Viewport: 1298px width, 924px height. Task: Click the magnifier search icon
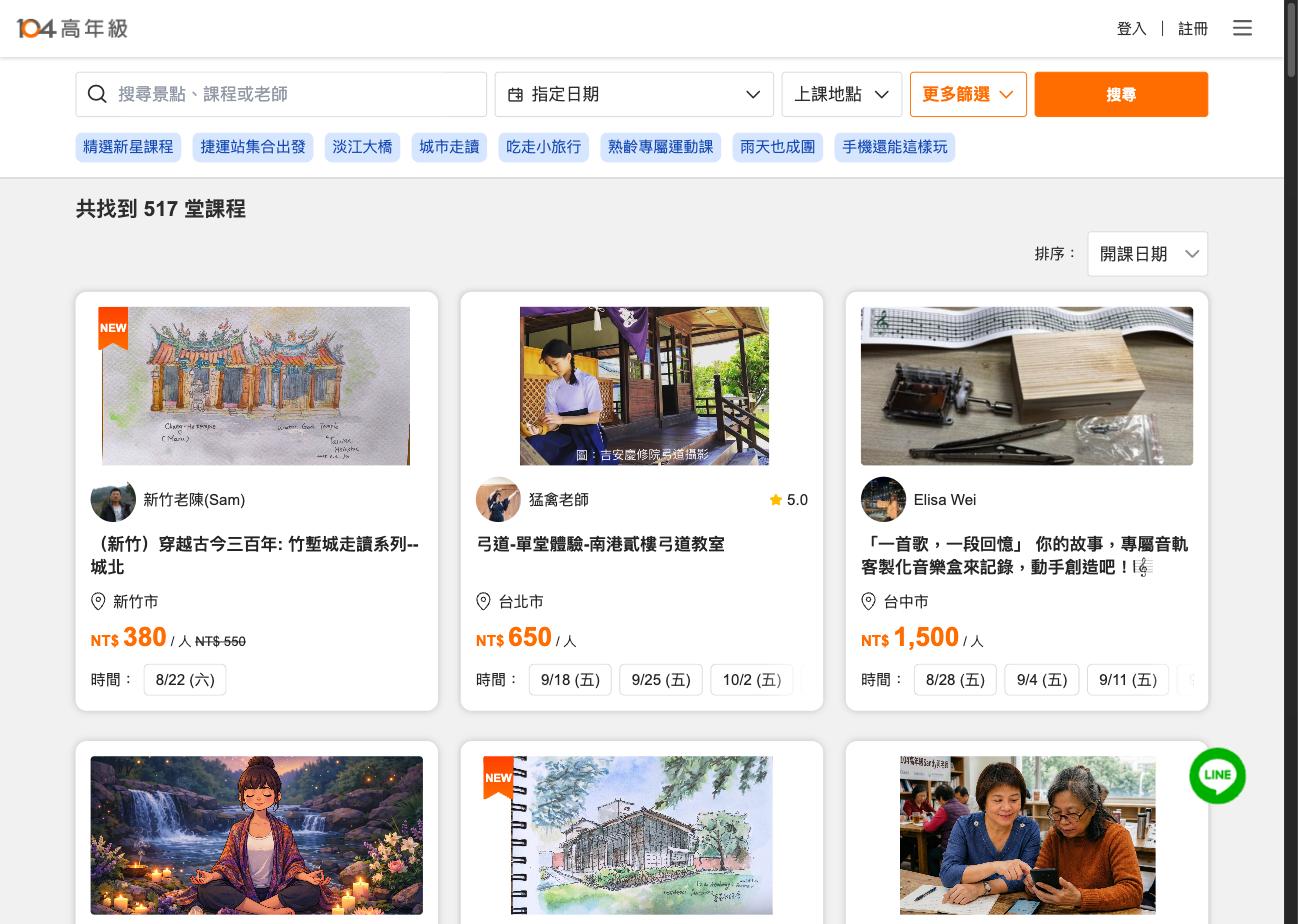pos(97,94)
